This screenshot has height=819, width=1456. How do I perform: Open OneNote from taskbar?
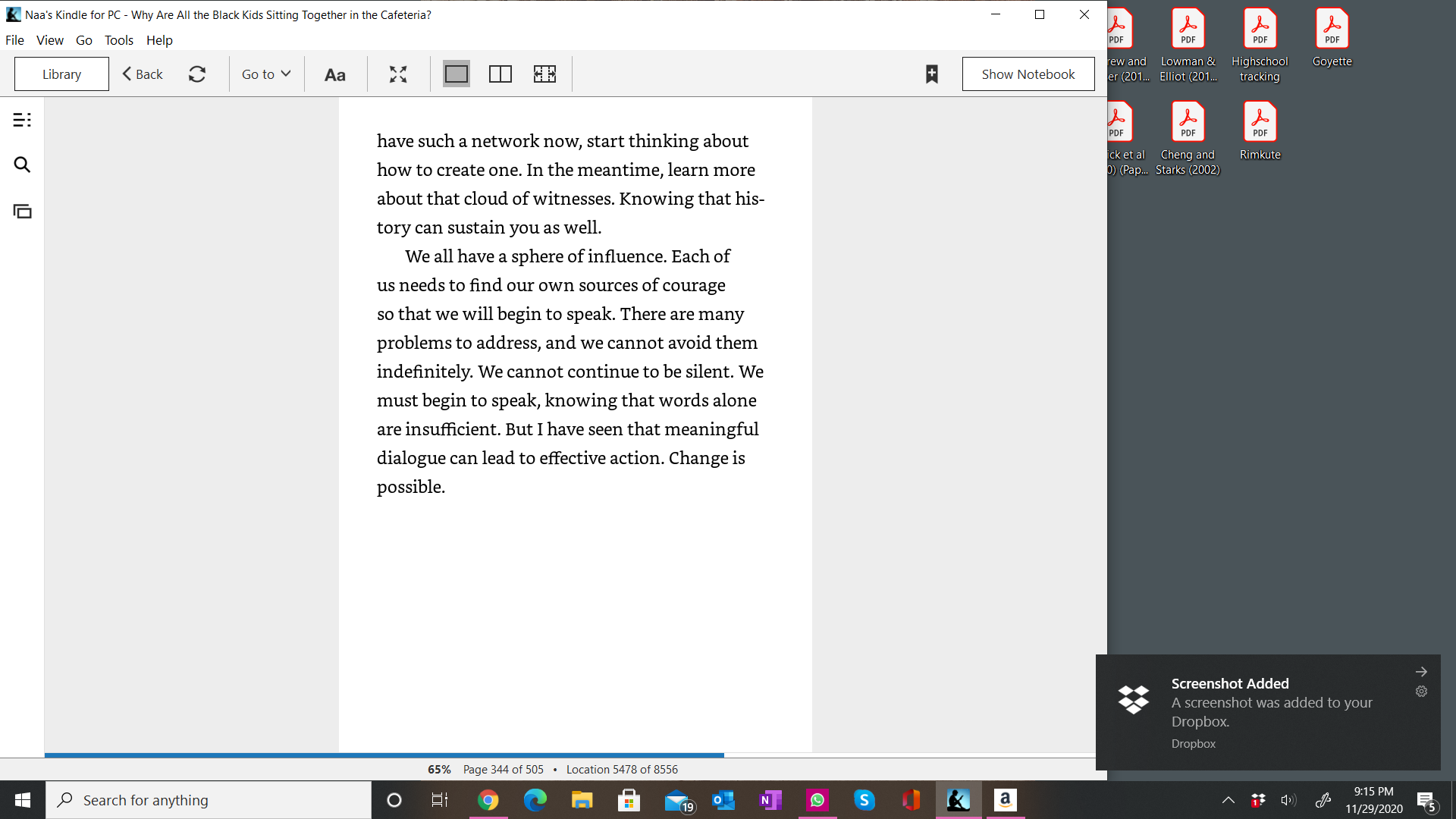pyautogui.click(x=770, y=800)
